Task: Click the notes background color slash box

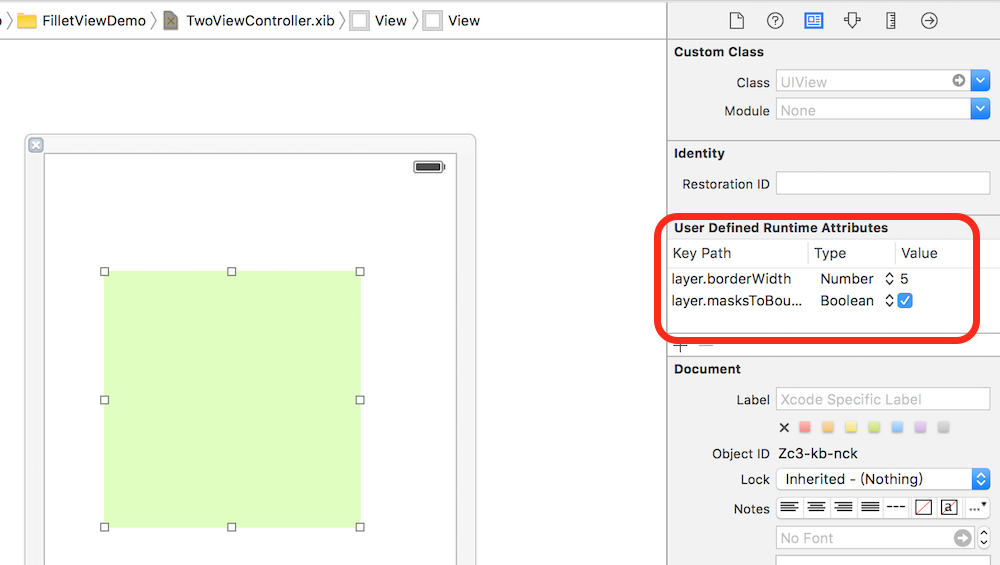Action: click(x=923, y=508)
